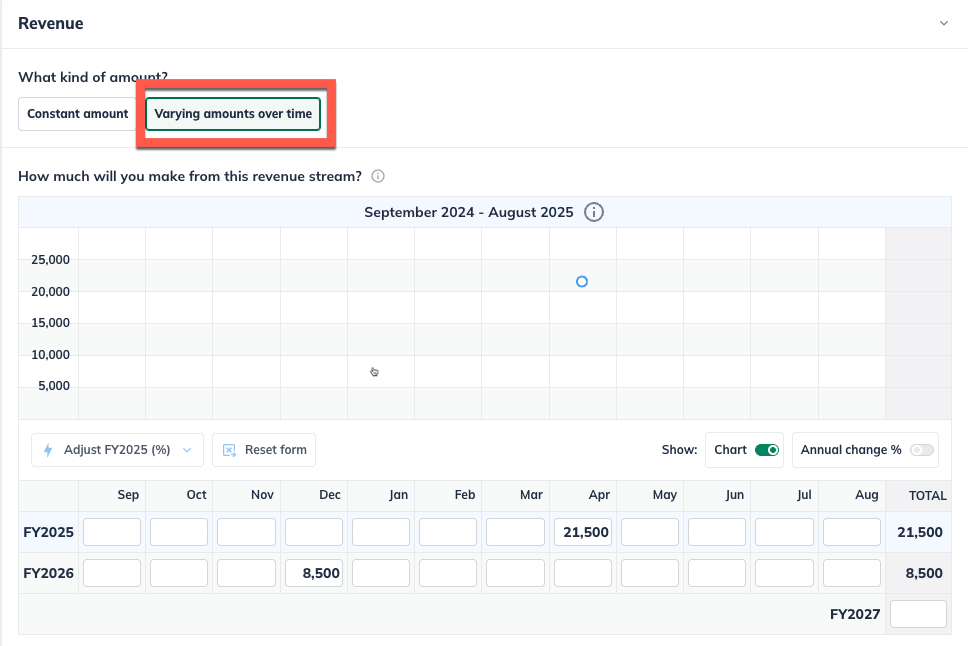Click the FY2025 row label

(x=48, y=532)
